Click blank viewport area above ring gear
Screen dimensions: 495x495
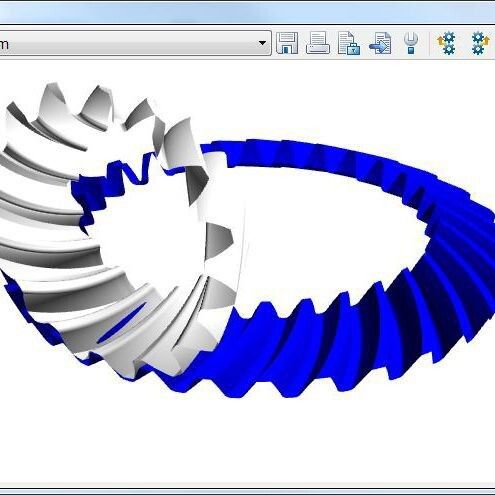click(333, 100)
